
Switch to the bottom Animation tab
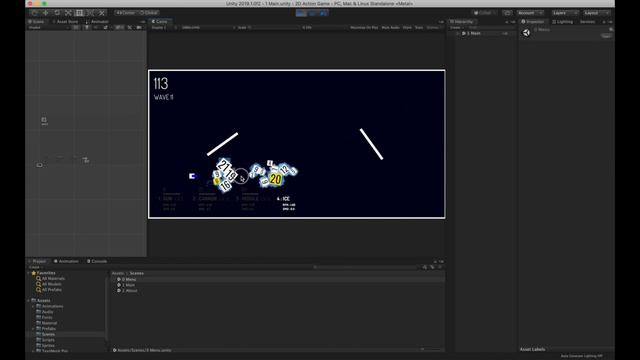66,261
